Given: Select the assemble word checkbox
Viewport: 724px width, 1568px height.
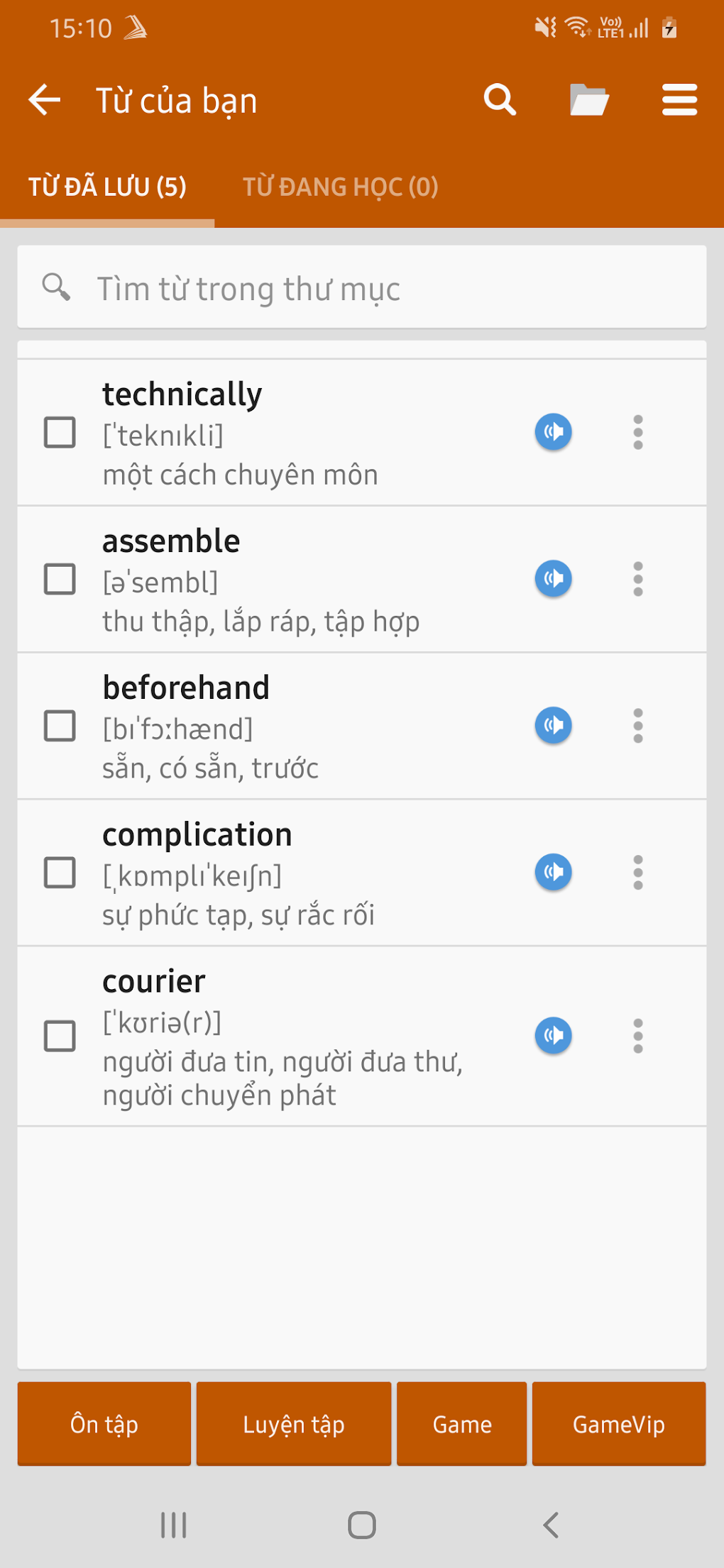Looking at the screenshot, I should click(60, 578).
